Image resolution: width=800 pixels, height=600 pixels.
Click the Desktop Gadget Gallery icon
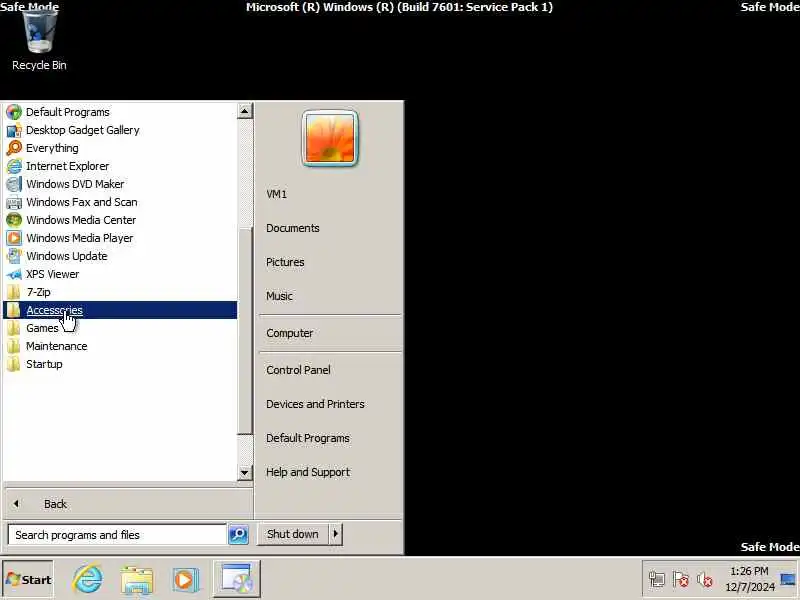pyautogui.click(x=14, y=130)
